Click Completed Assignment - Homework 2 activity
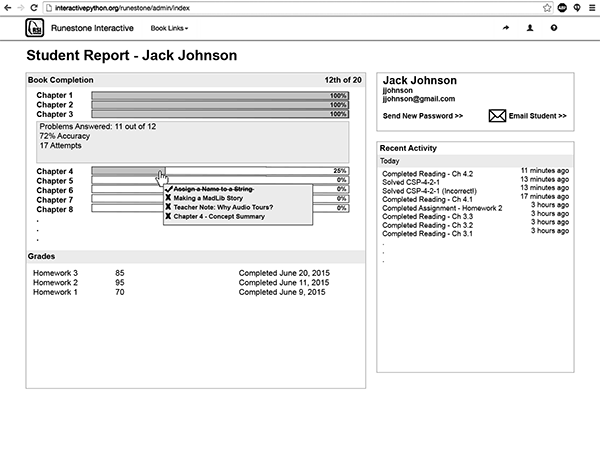This screenshot has width=600, height=457. coord(442,208)
